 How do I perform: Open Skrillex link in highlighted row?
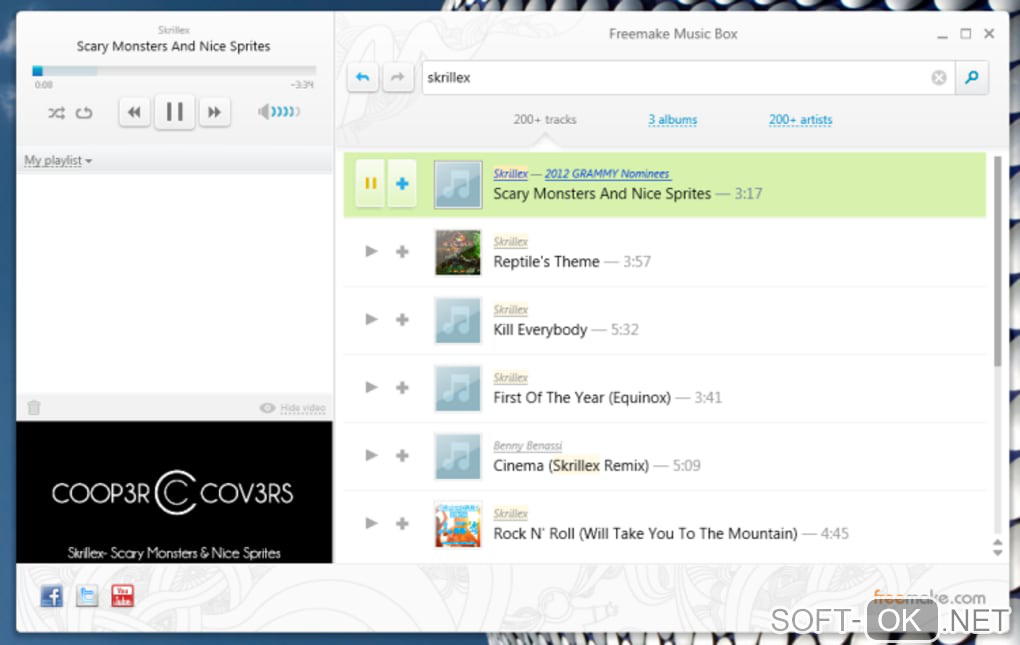click(511, 174)
